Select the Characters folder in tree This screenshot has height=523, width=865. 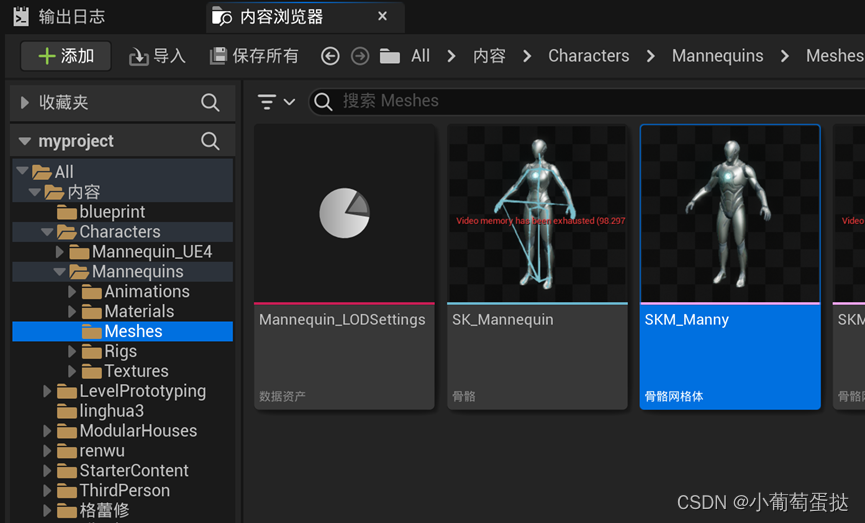109,232
